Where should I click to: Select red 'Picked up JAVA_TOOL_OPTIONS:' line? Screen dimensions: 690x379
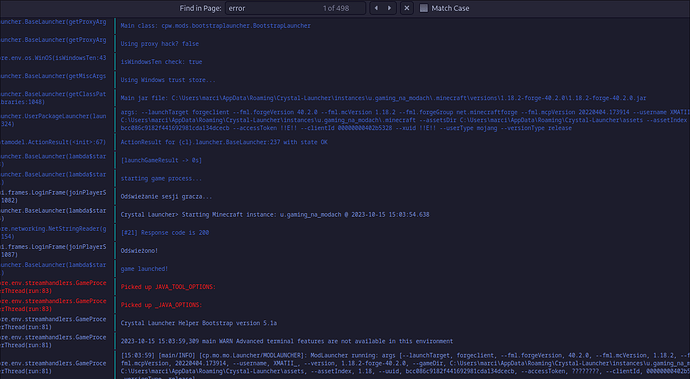click(168, 287)
